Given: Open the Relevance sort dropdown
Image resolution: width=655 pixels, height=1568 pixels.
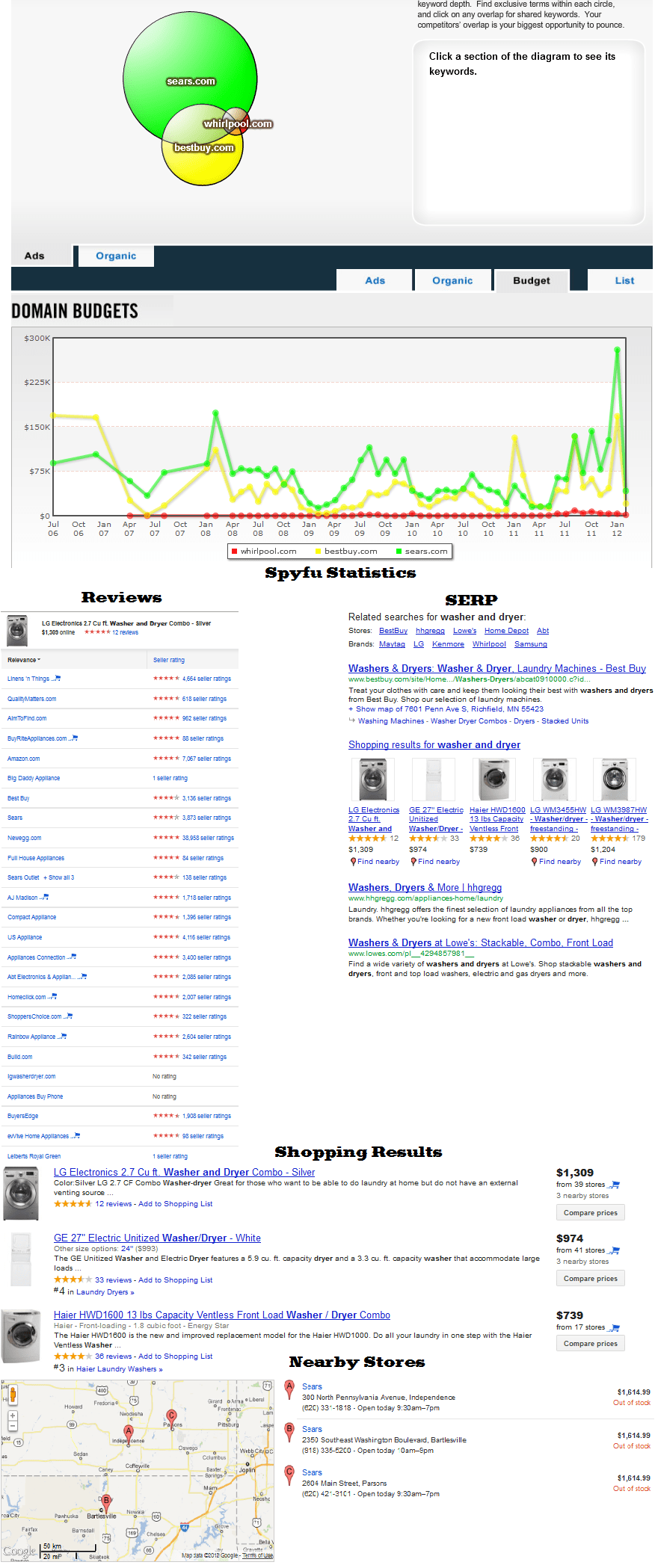Looking at the screenshot, I should click(x=24, y=660).
